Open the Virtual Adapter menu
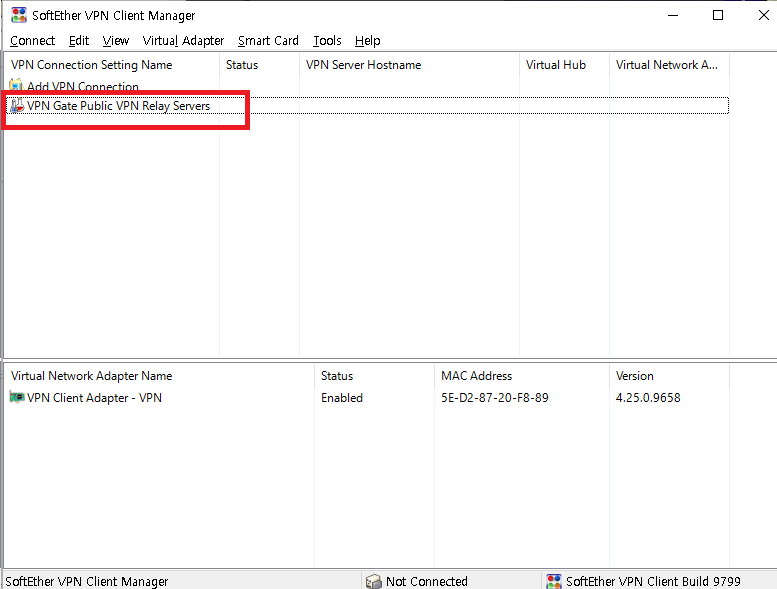Screen dimensions: 777x589 [183, 41]
